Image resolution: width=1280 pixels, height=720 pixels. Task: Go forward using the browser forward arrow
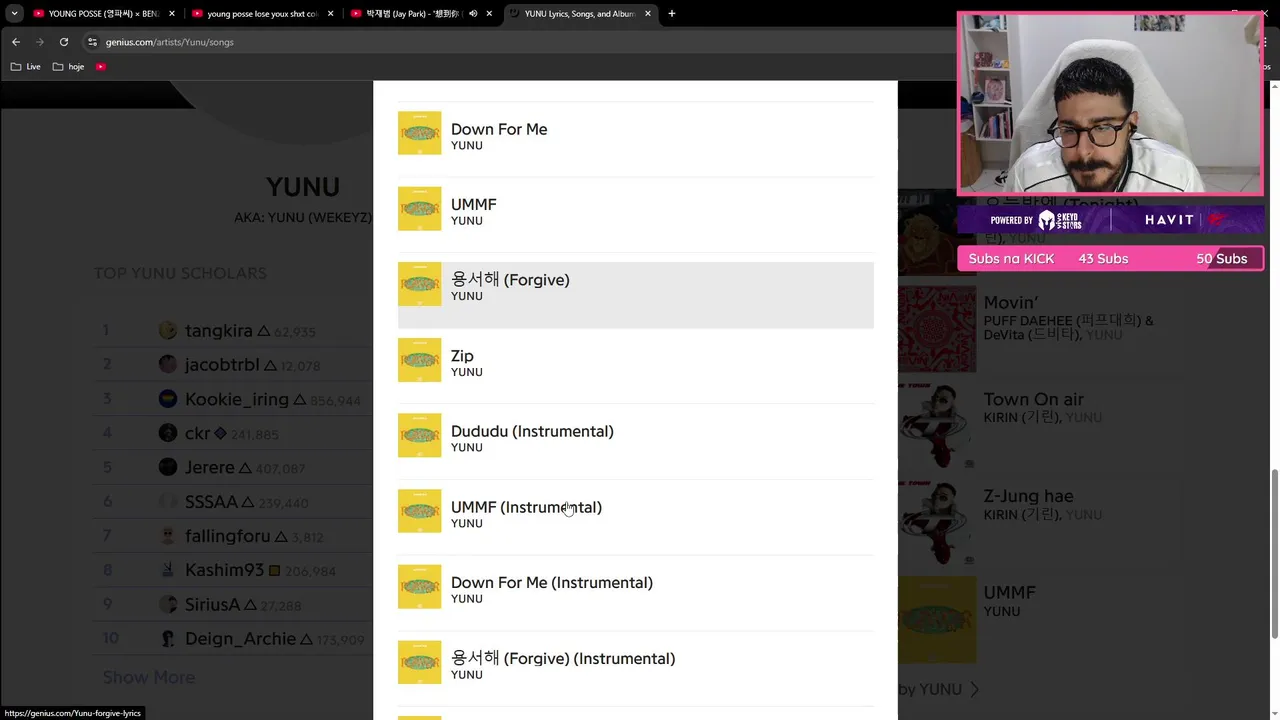pos(40,42)
